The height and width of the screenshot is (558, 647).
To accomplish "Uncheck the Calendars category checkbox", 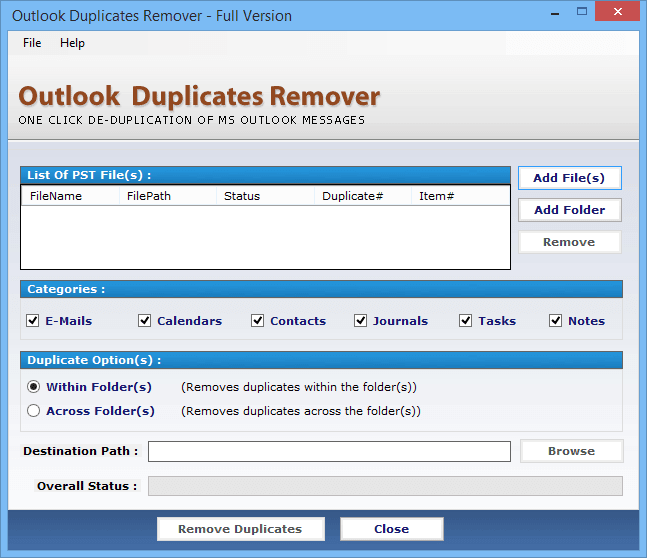I will tap(144, 321).
